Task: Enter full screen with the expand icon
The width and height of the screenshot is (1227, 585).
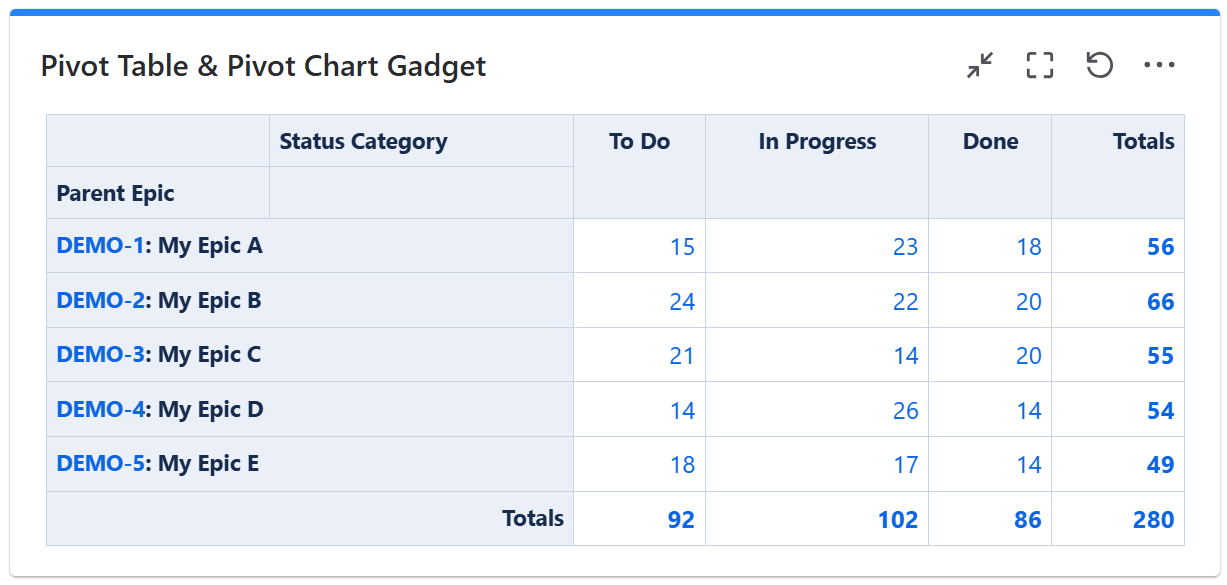Action: click(1040, 66)
